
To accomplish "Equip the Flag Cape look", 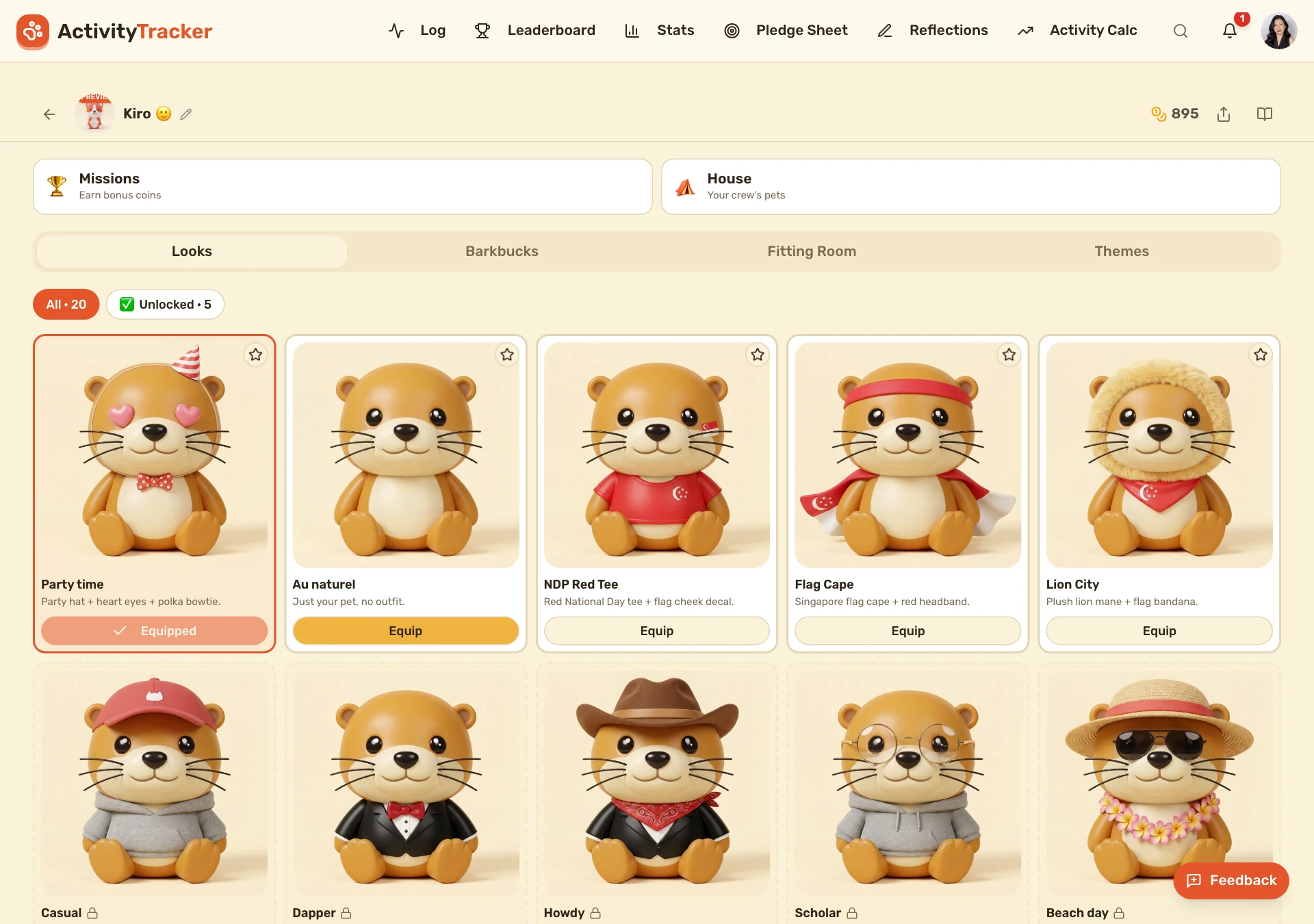I will pyautogui.click(x=908, y=631).
